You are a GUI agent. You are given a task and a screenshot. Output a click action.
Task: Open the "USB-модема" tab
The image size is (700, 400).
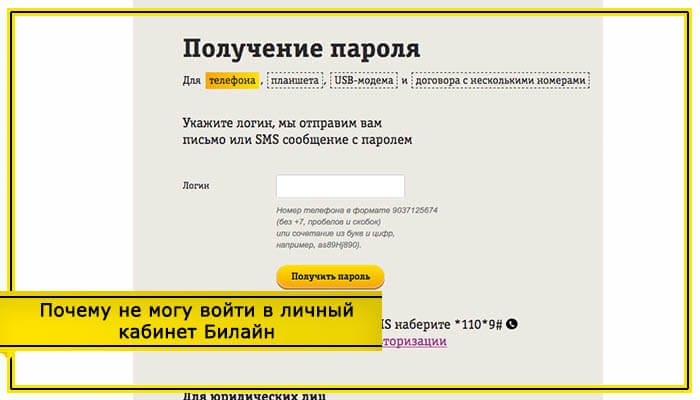[x=364, y=80]
